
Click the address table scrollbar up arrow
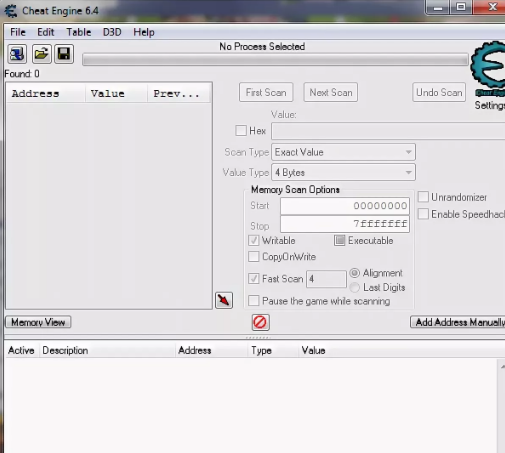[502, 366]
